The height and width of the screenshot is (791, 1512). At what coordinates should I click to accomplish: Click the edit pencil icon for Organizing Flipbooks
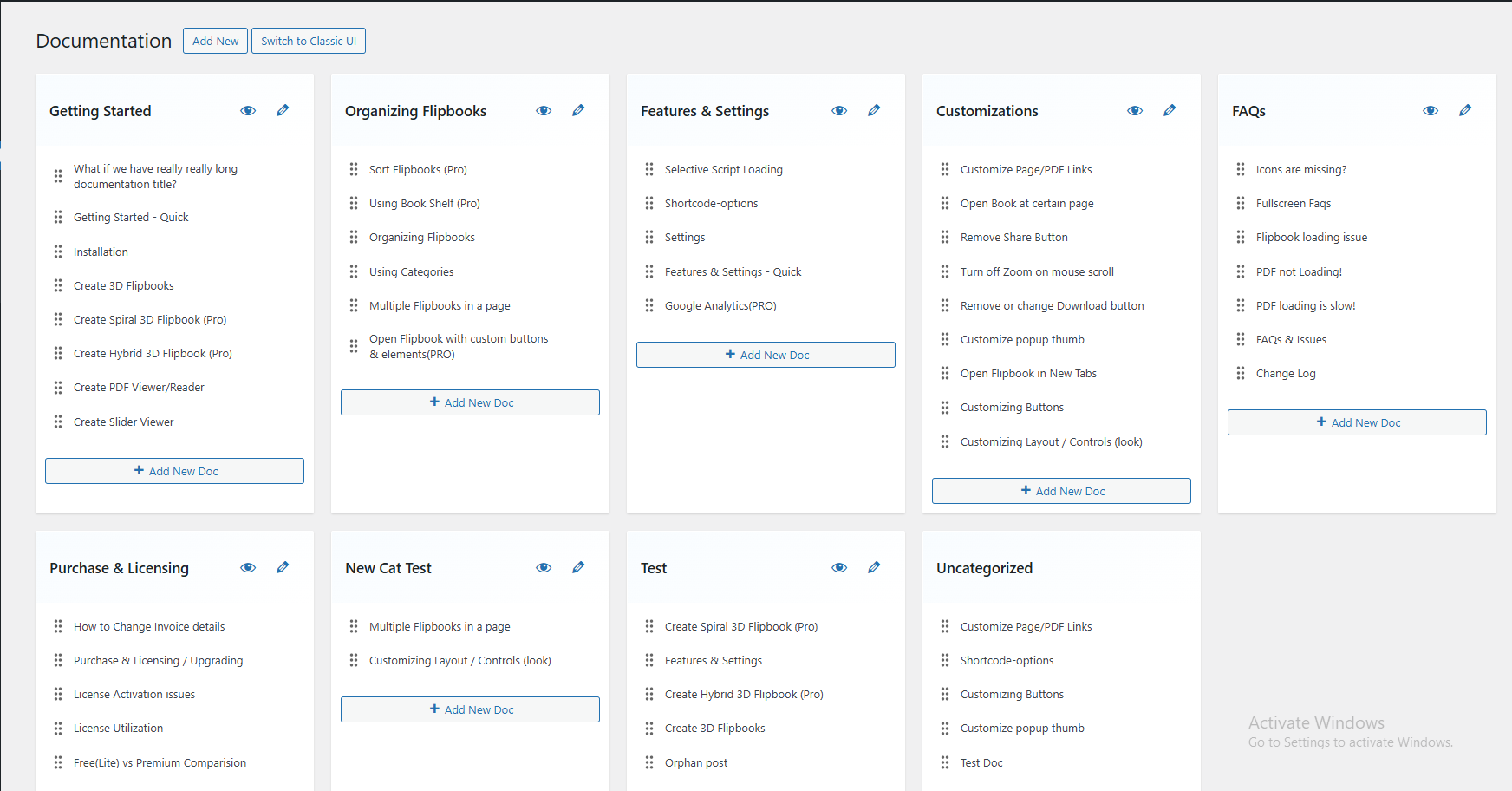(x=578, y=110)
